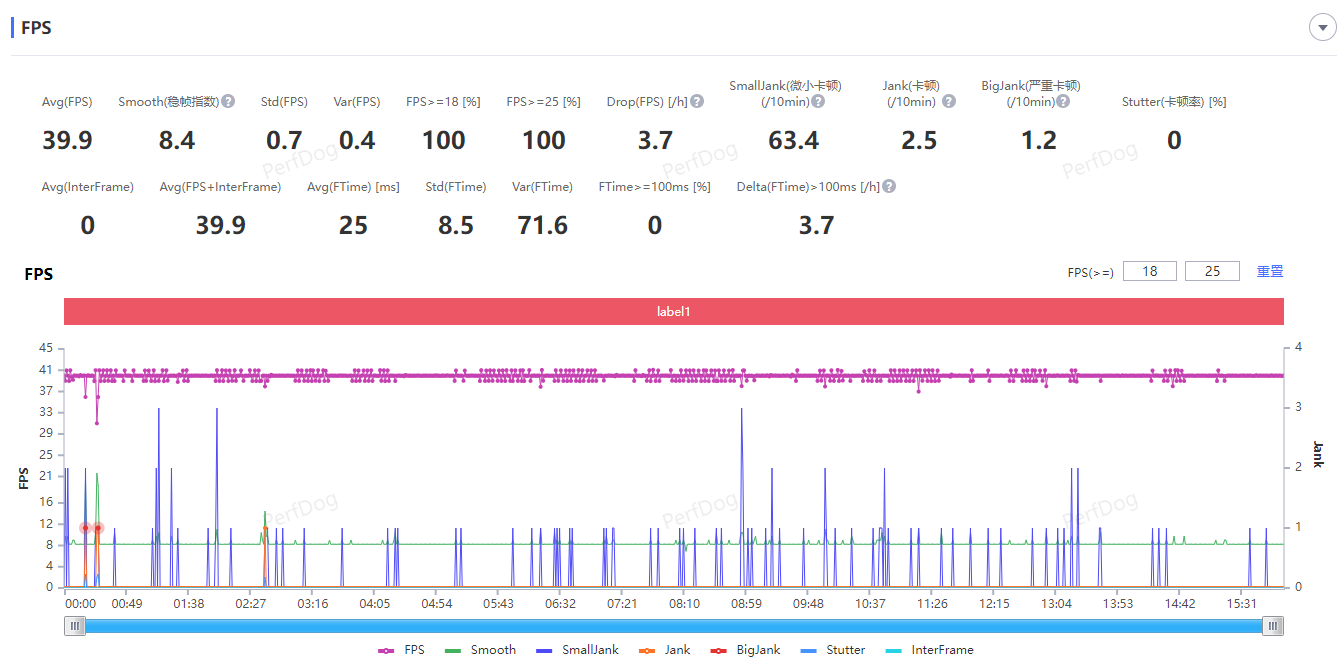1342x661 pixels.
Task: Toggle SmallJank series in the legend
Action: [576, 650]
